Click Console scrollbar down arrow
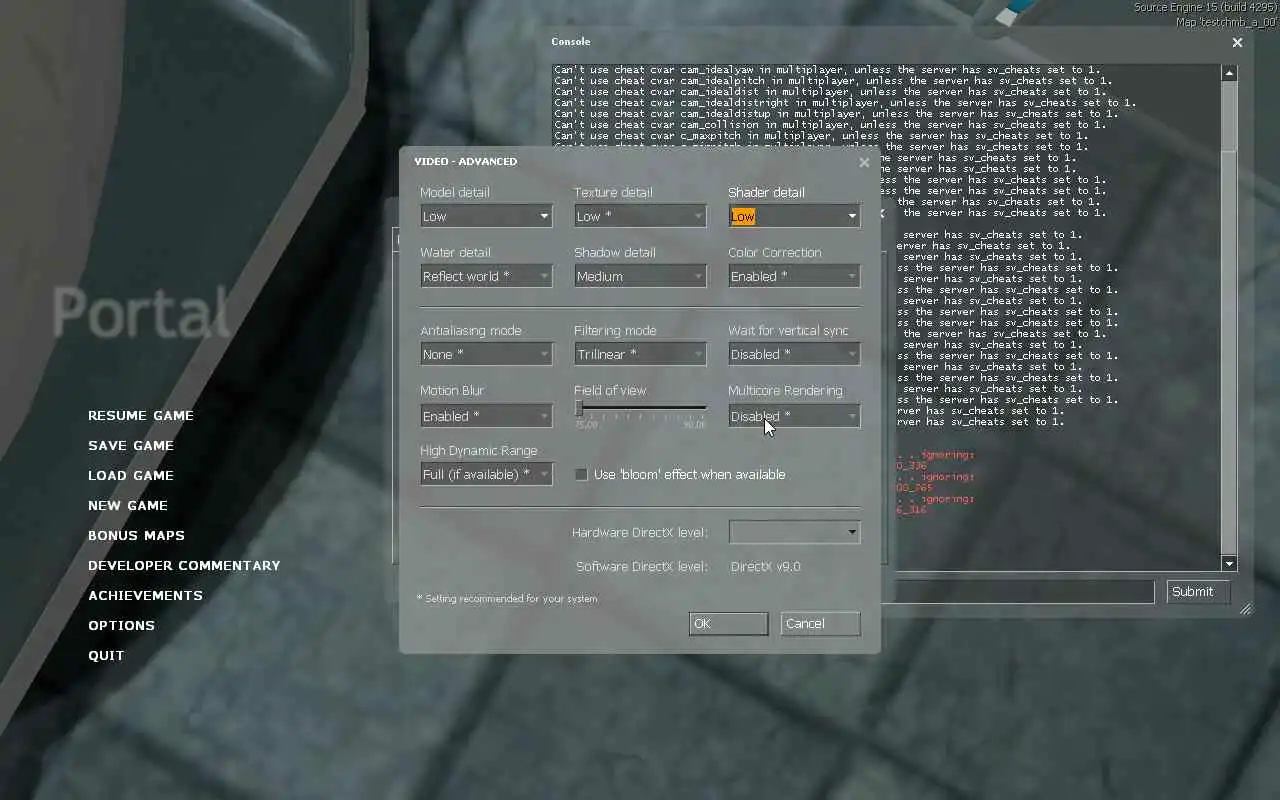Image resolution: width=1280 pixels, height=800 pixels. pyautogui.click(x=1229, y=564)
